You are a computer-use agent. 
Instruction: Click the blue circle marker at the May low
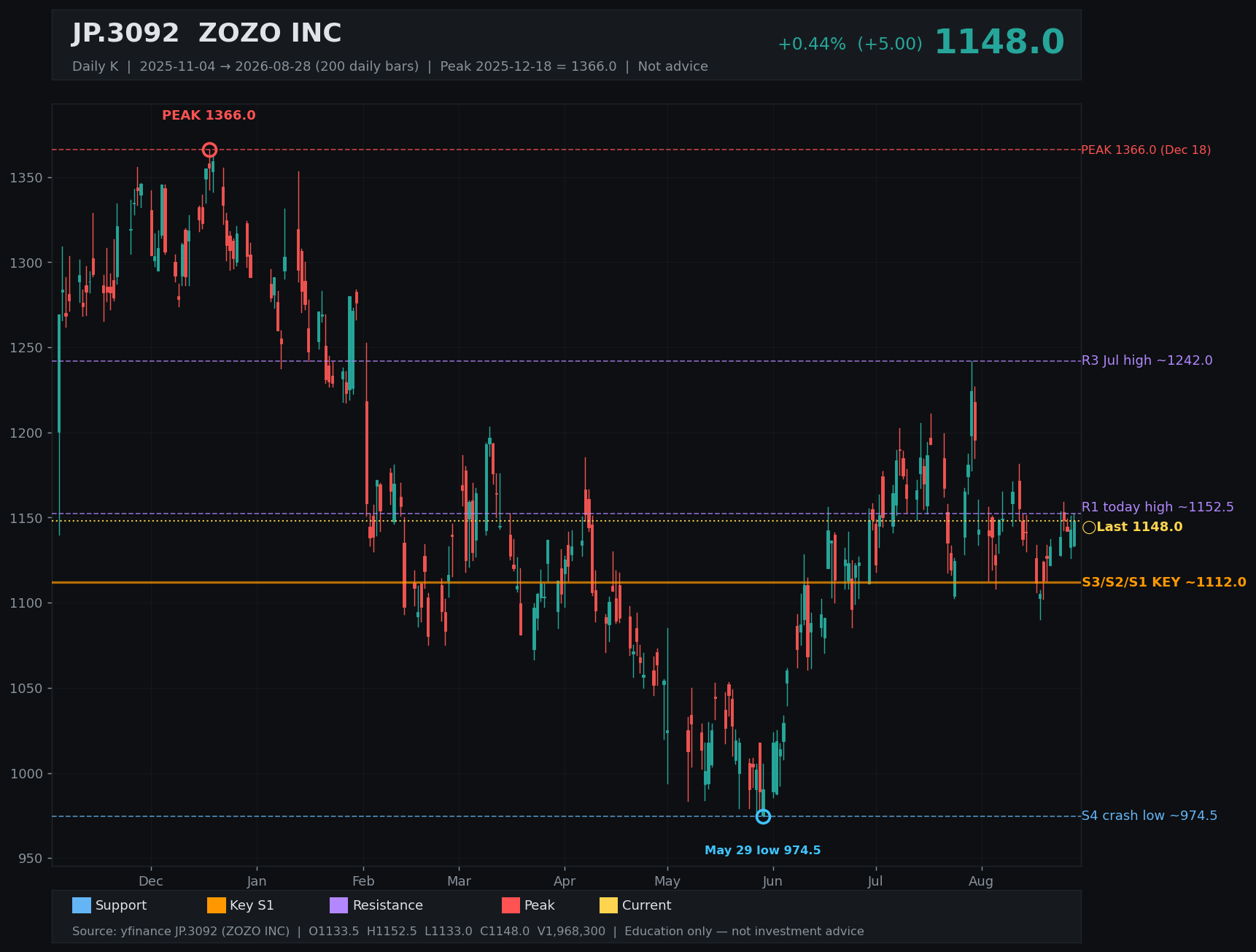(x=763, y=816)
